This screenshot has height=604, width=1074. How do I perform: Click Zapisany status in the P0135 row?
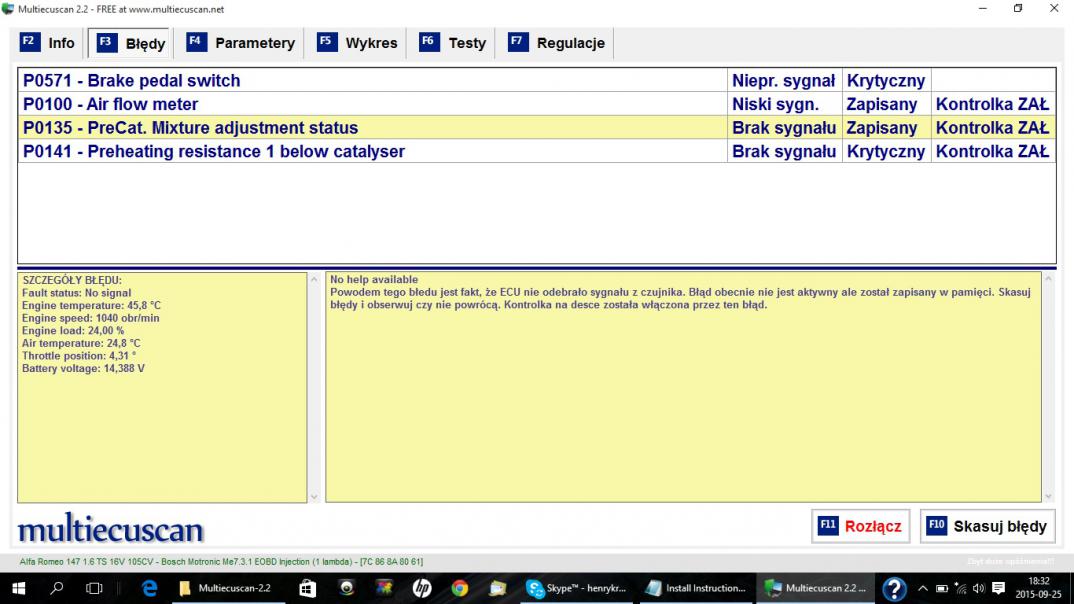coord(886,127)
